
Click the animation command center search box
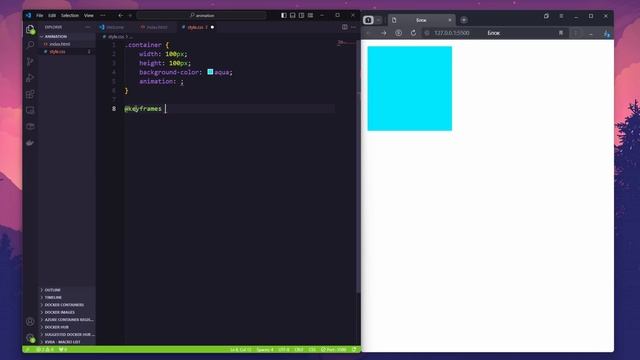202,16
